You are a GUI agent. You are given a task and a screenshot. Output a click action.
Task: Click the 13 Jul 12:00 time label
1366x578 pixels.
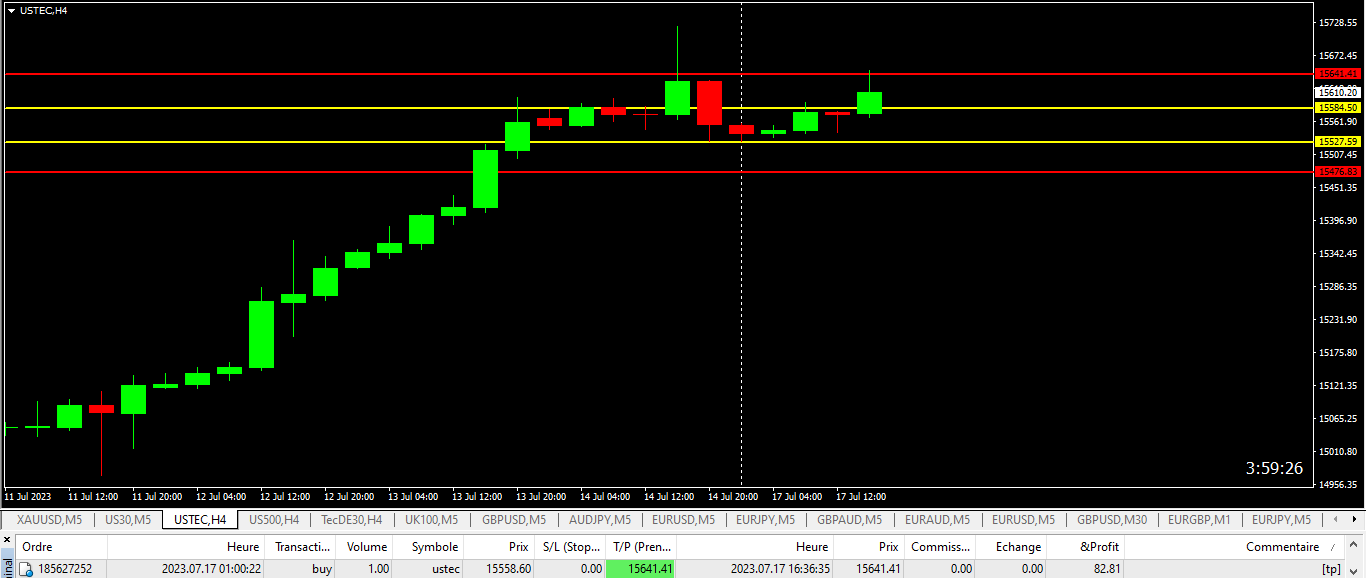477,496
